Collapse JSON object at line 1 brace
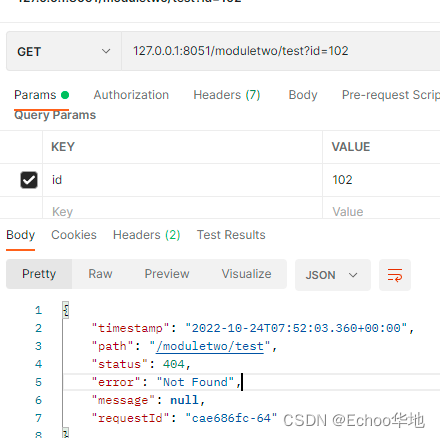440x438 pixels. click(66, 310)
